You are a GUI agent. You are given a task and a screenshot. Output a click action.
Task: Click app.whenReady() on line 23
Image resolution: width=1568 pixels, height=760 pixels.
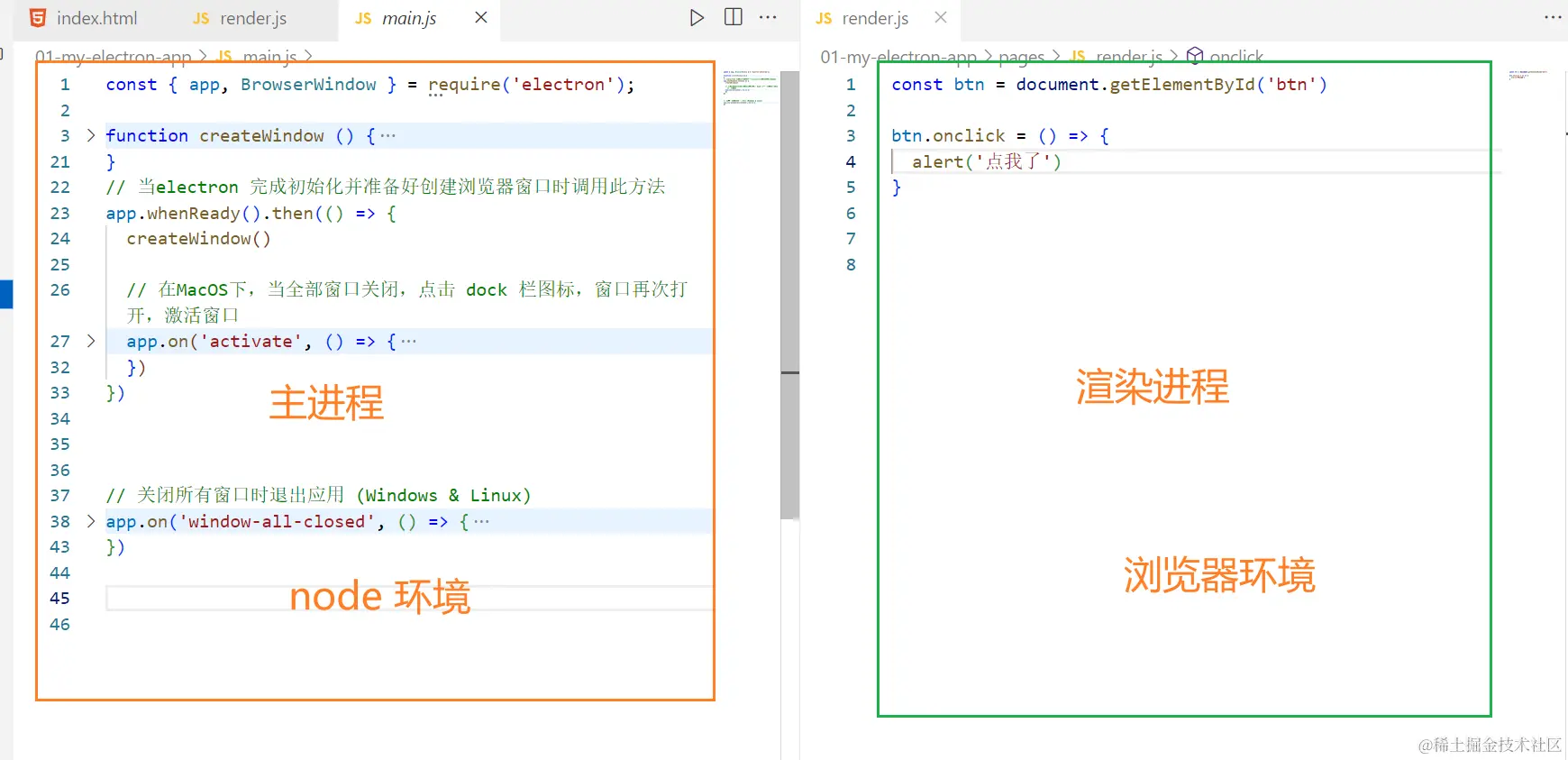pos(184,214)
